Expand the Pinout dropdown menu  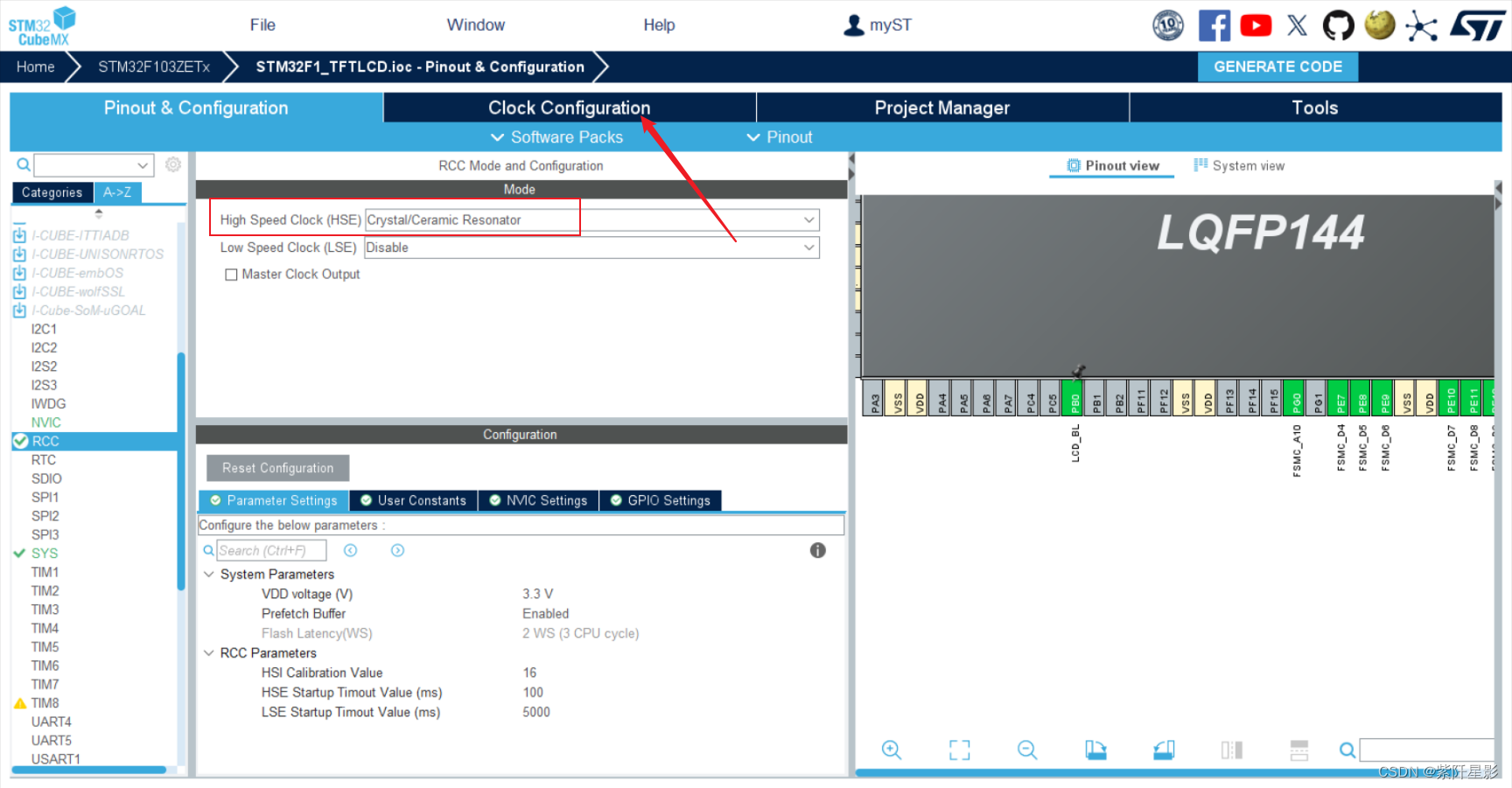pyautogui.click(x=779, y=137)
